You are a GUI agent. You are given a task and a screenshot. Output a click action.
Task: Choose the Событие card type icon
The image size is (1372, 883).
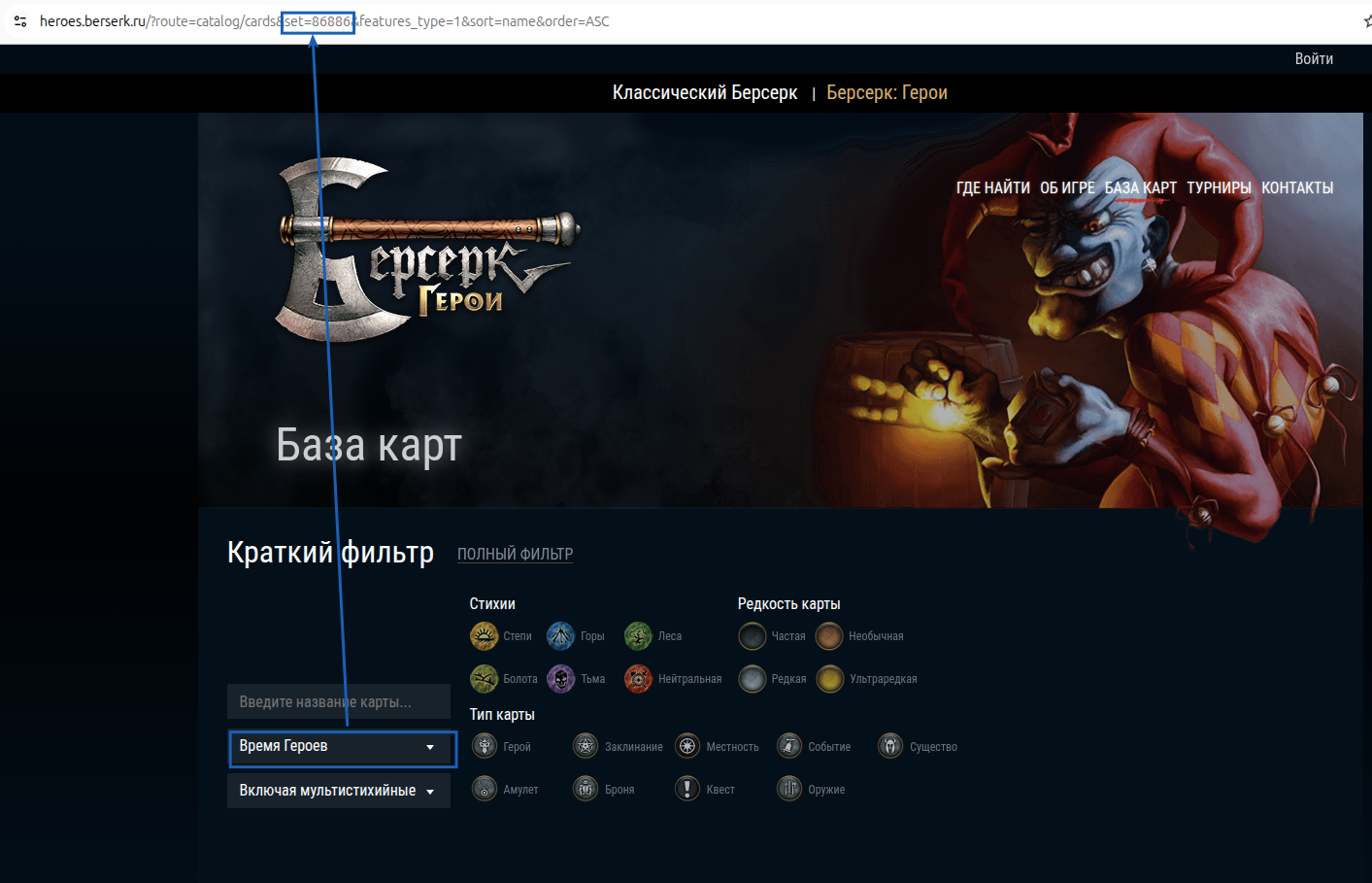click(x=789, y=746)
